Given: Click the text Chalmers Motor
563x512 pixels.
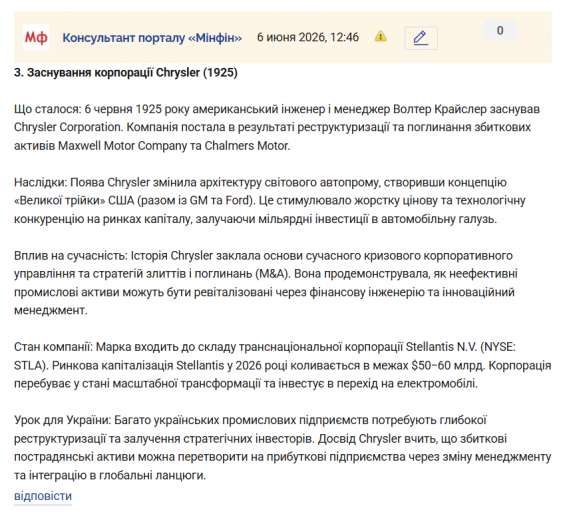Looking at the screenshot, I should 247,146.
